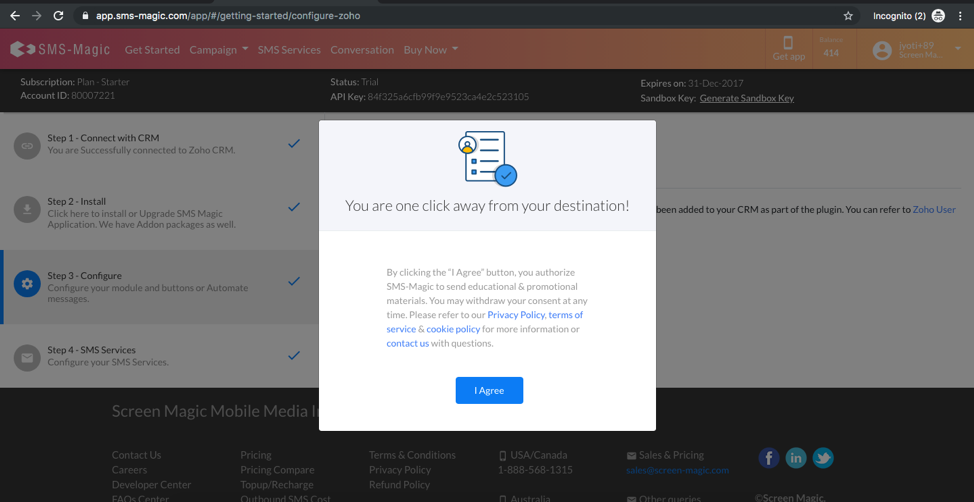
Task: Open the Twitter footer icon
Action: (823, 459)
